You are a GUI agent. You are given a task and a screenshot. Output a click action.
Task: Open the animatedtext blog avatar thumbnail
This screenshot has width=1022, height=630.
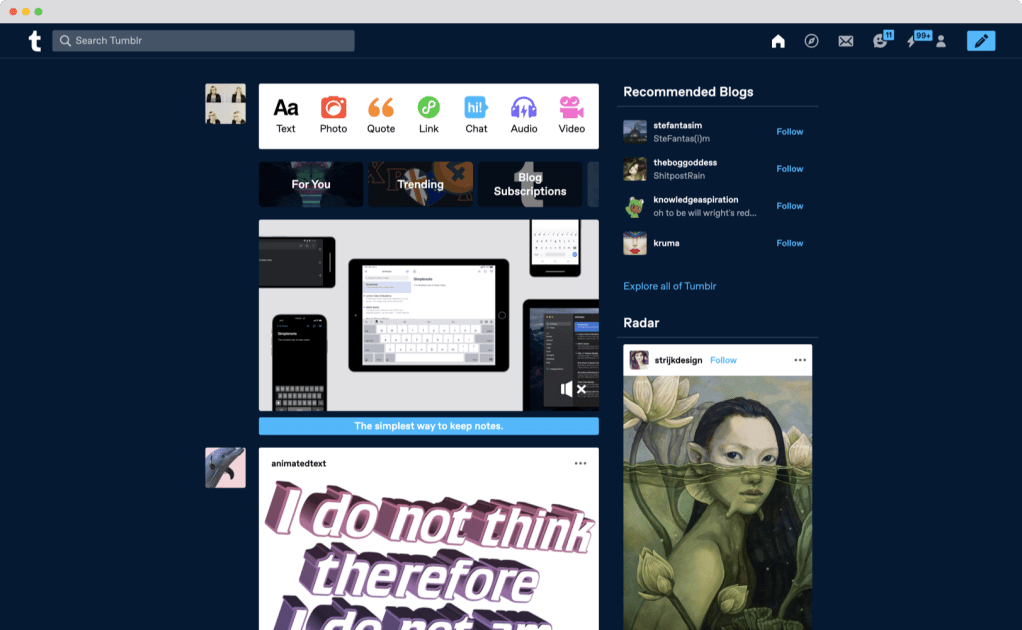pos(225,467)
